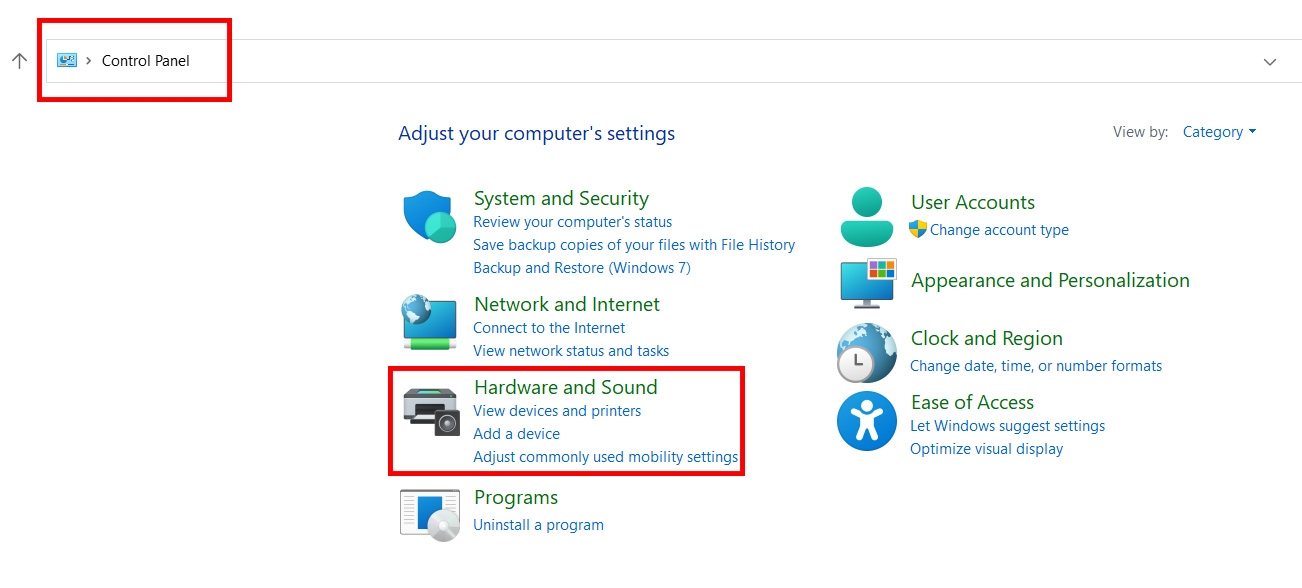Click Connect to the Internet
1302x588 pixels.
(x=549, y=327)
